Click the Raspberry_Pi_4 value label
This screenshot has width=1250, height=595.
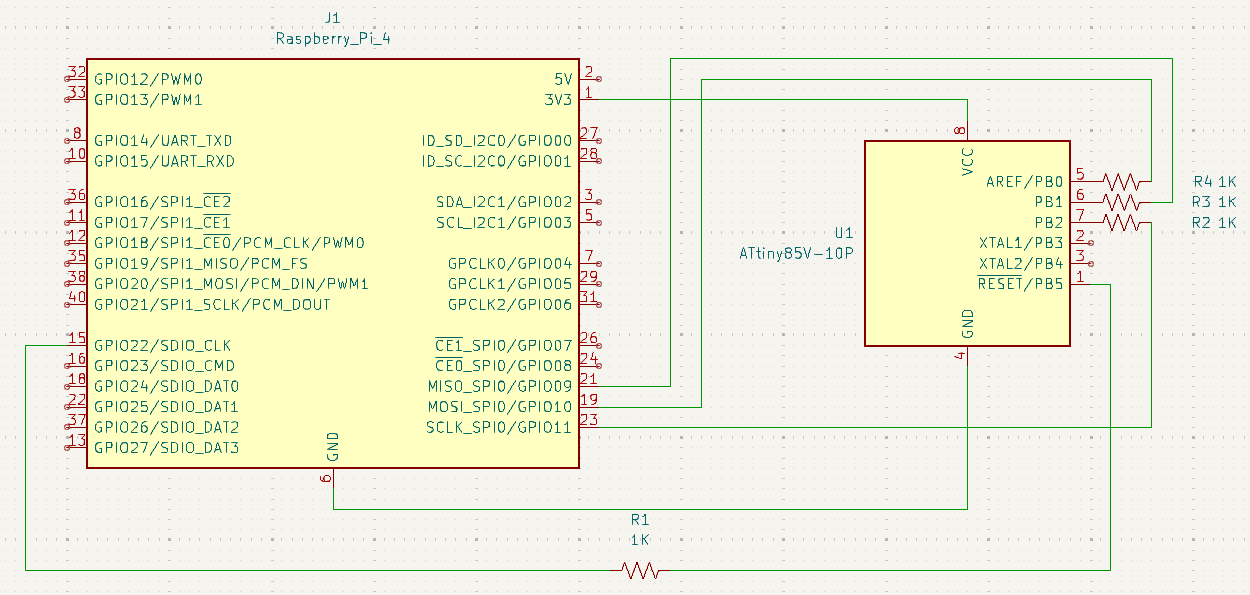tap(333, 39)
